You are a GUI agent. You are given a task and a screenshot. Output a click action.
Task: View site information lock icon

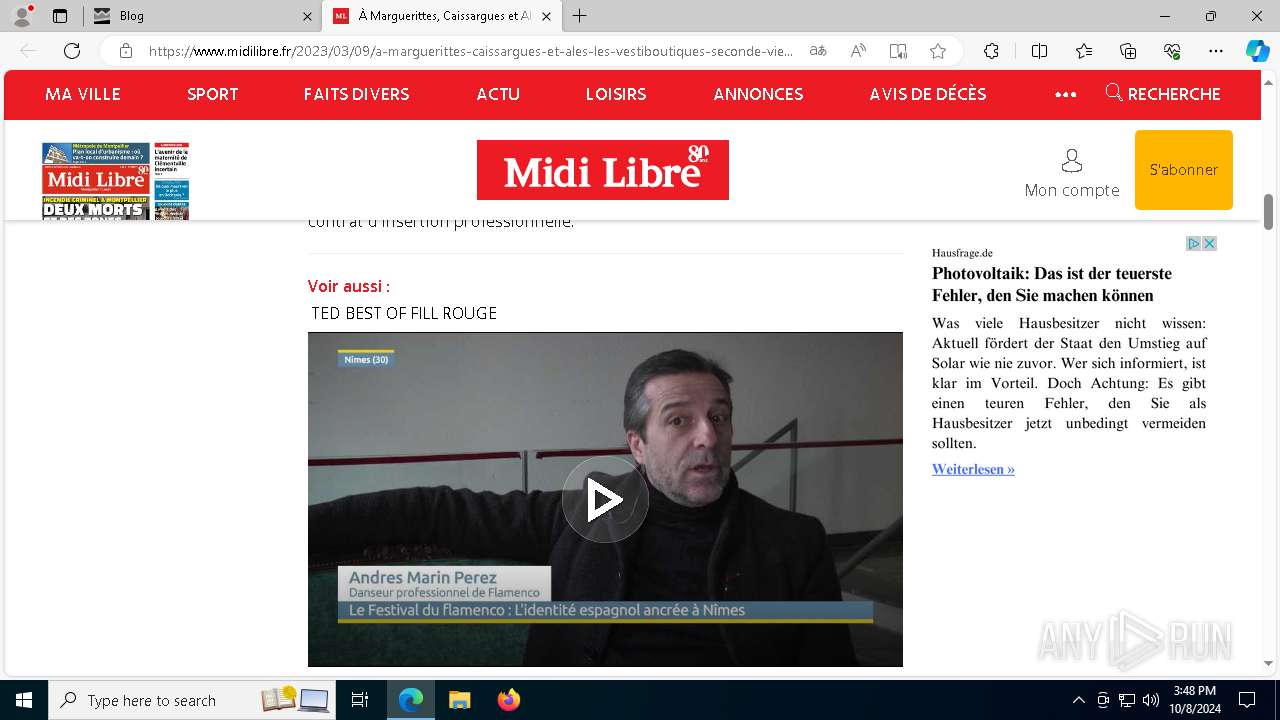point(126,51)
